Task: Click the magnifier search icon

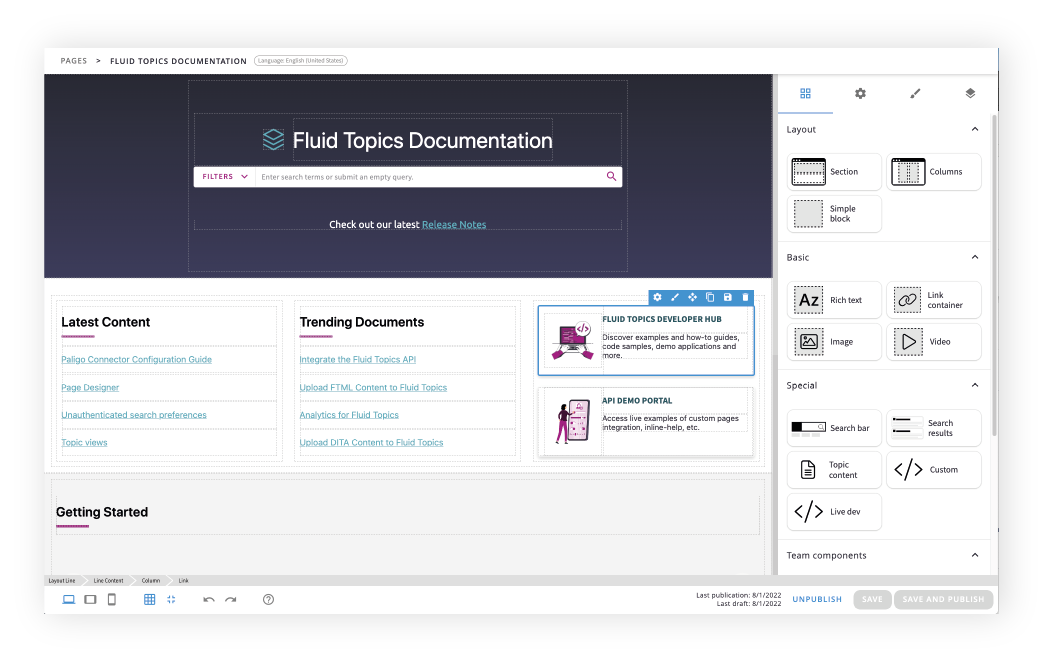Action: [x=611, y=176]
